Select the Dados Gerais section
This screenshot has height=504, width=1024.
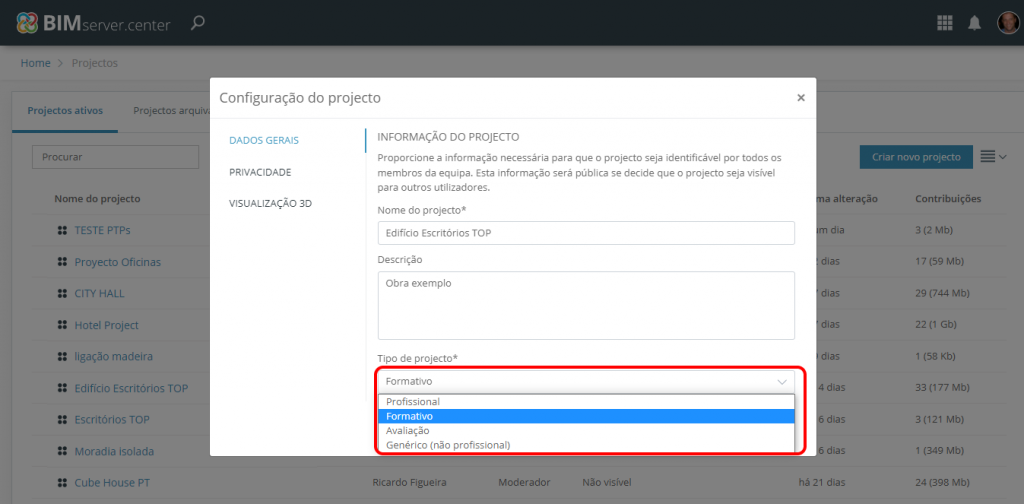pos(264,140)
